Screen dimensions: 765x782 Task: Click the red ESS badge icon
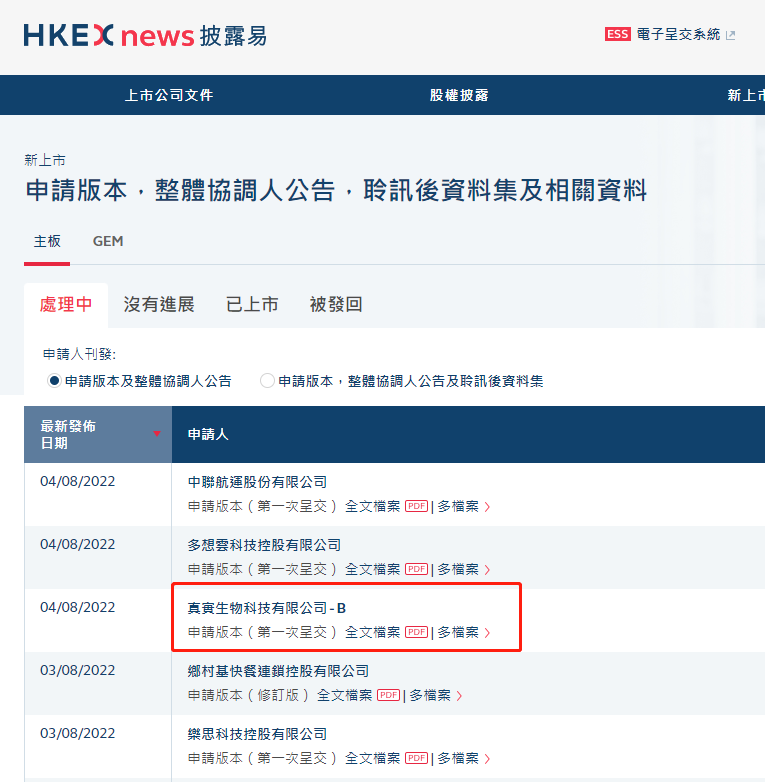click(x=617, y=34)
